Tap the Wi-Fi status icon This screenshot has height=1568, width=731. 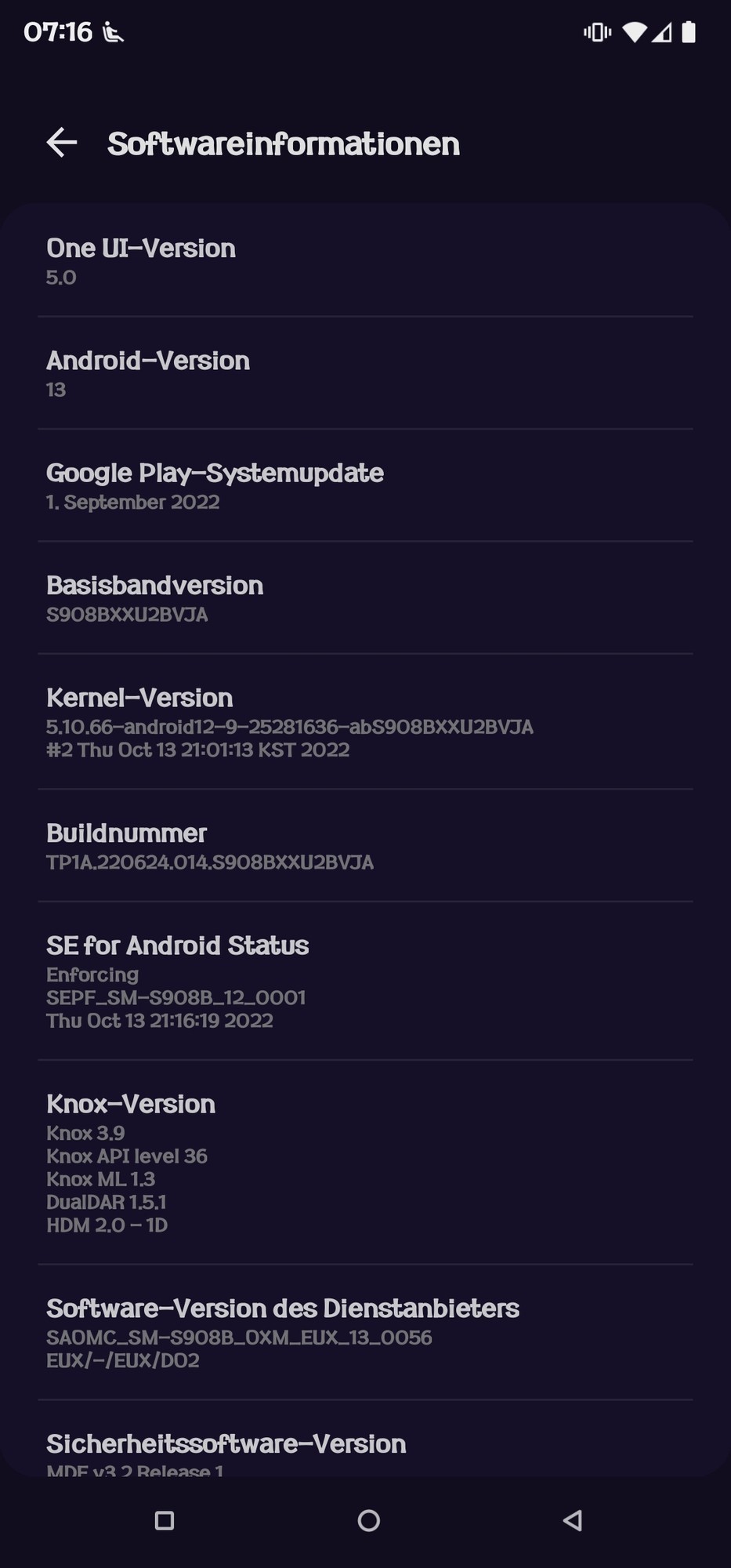634,32
